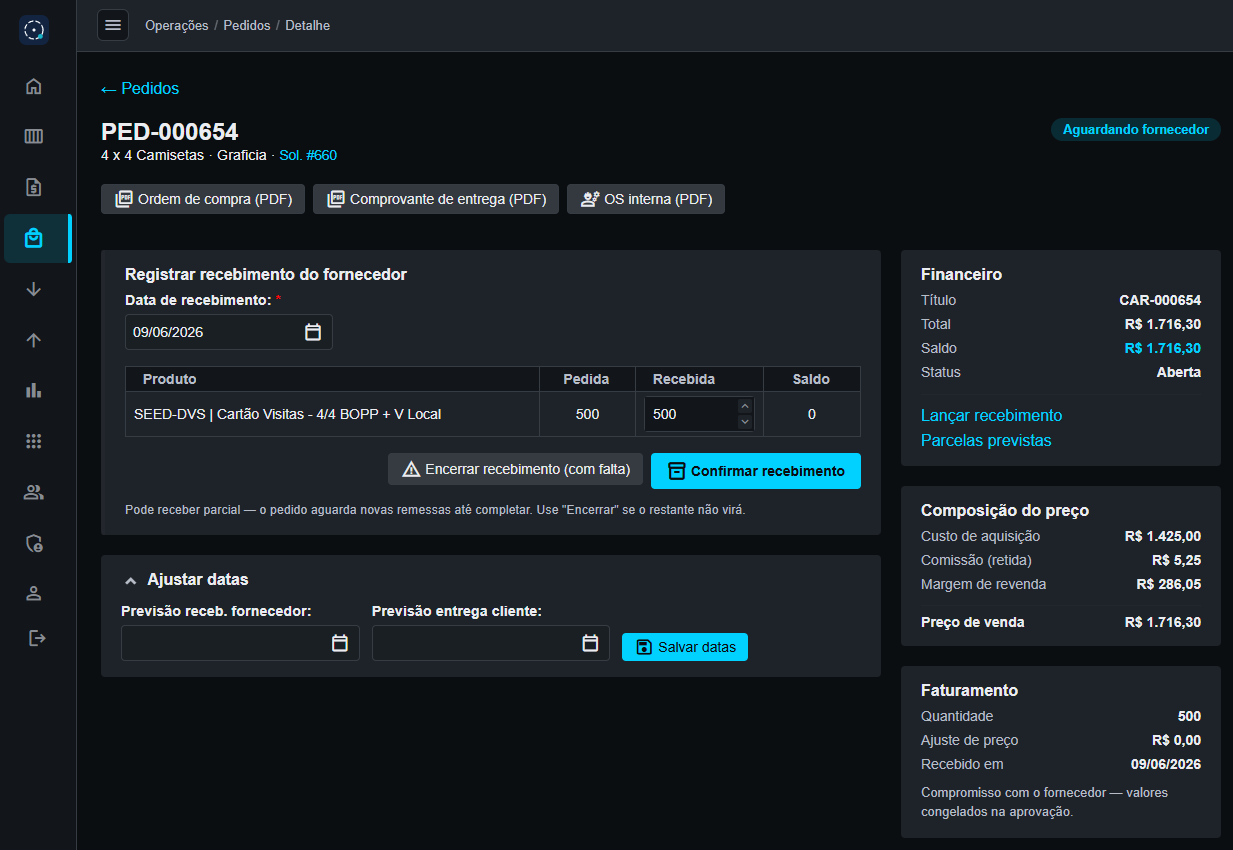Screen dimensions: 1233x850
Task: Click Margem de revenda R$ 286,05
Action: click(1169, 584)
